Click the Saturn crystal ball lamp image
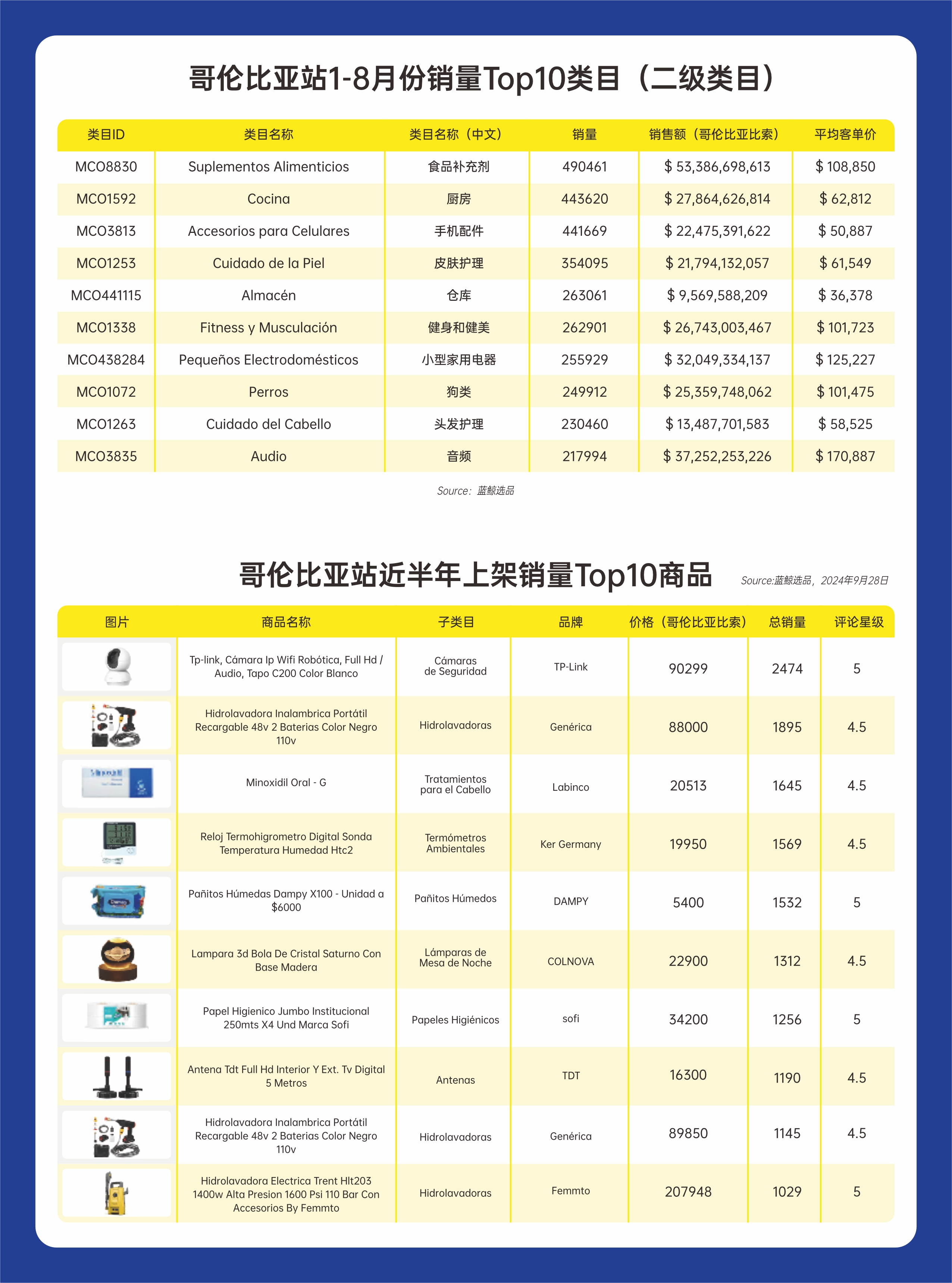Screen dimensions: 952x1283 [x=118, y=960]
